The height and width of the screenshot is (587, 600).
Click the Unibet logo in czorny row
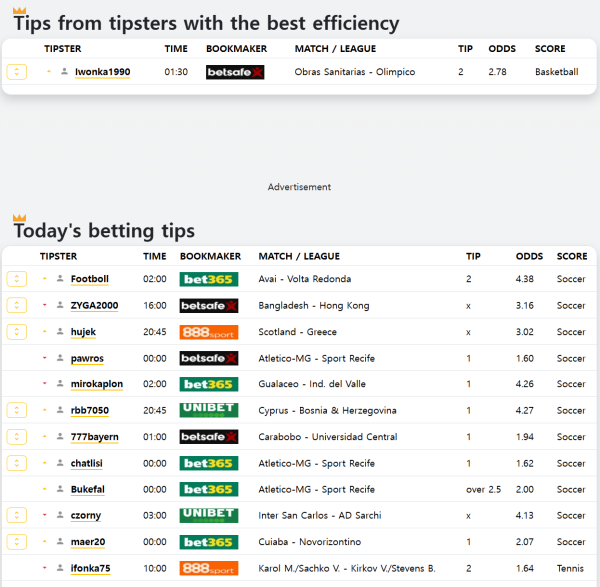(208, 515)
